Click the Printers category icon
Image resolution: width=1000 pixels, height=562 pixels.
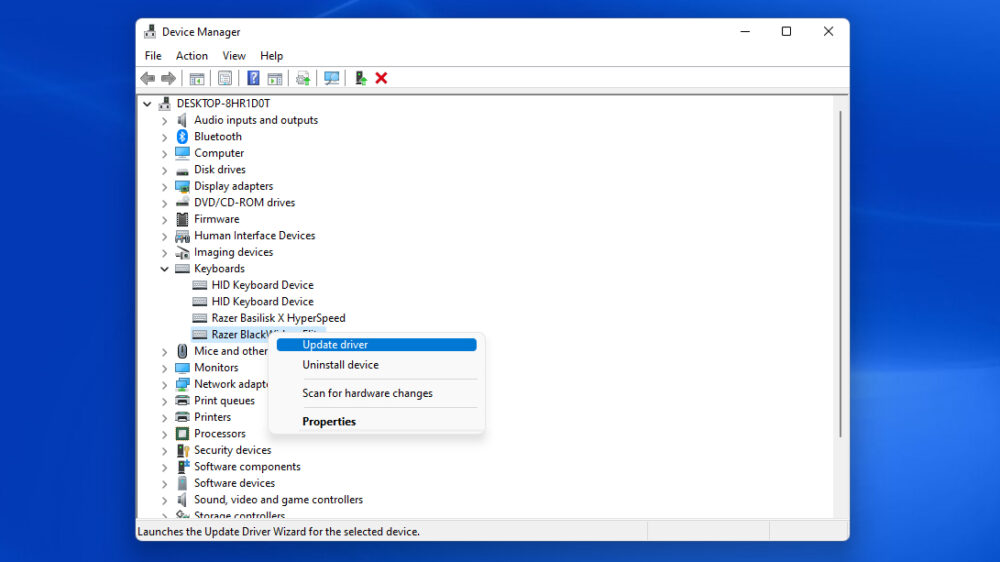click(x=182, y=417)
